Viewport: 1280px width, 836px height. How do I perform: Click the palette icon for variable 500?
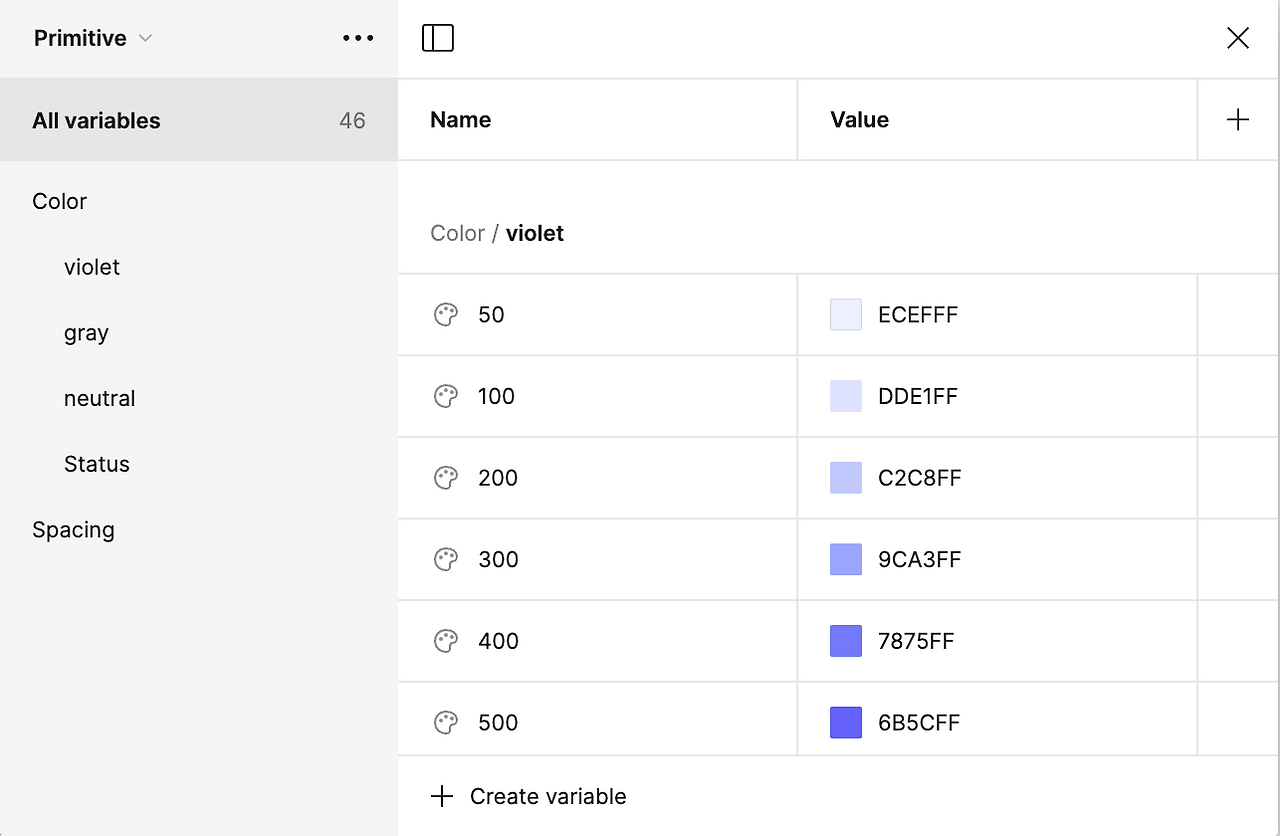click(x=445, y=723)
